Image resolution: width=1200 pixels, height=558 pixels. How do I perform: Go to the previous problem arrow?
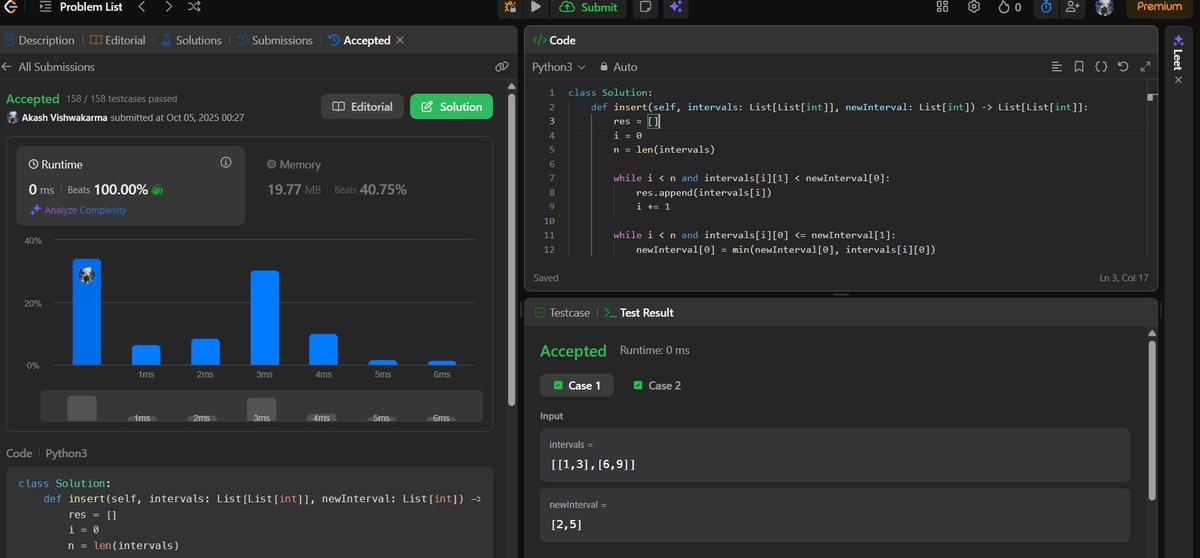(x=141, y=7)
